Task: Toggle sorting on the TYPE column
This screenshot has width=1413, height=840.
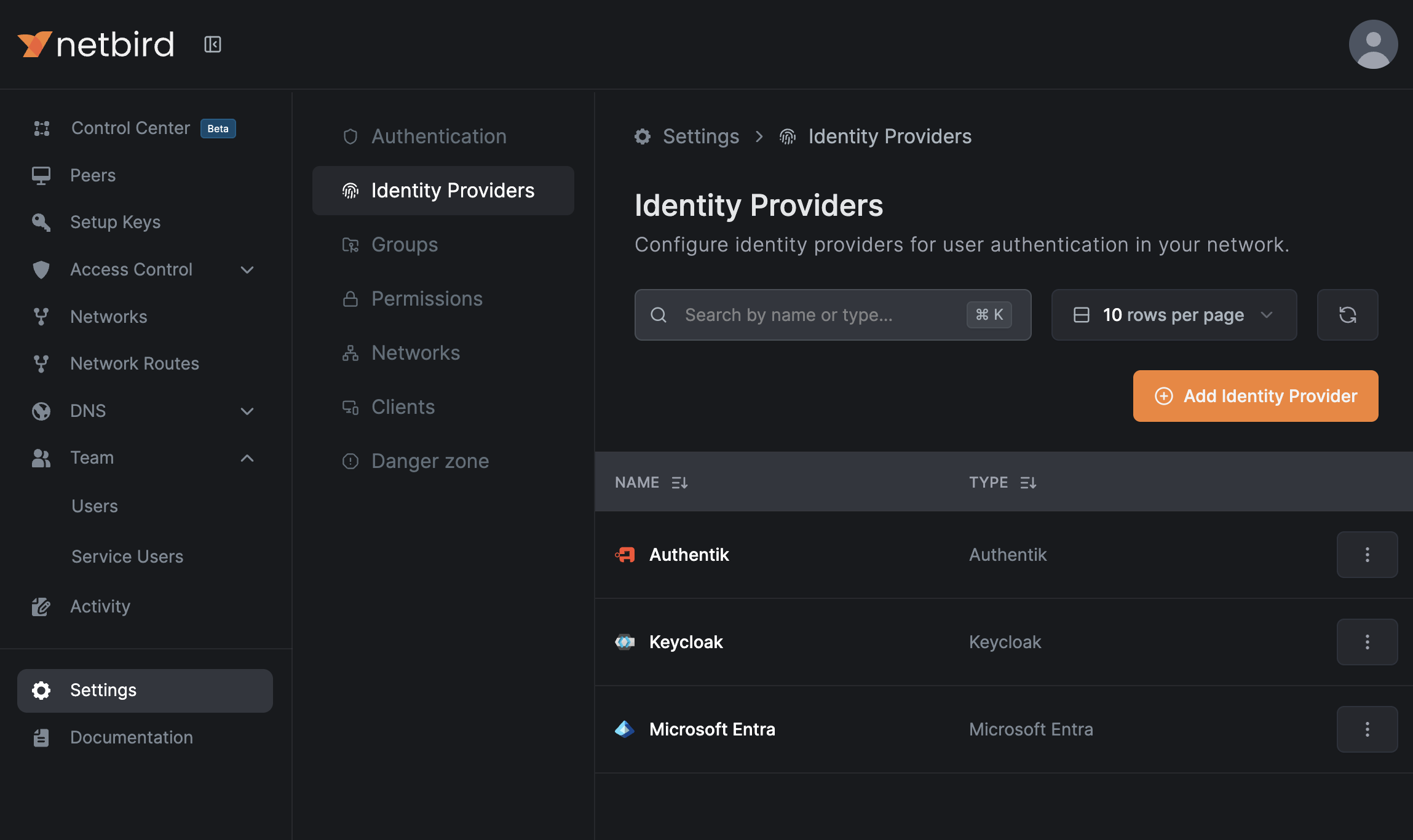Action: (x=1029, y=482)
